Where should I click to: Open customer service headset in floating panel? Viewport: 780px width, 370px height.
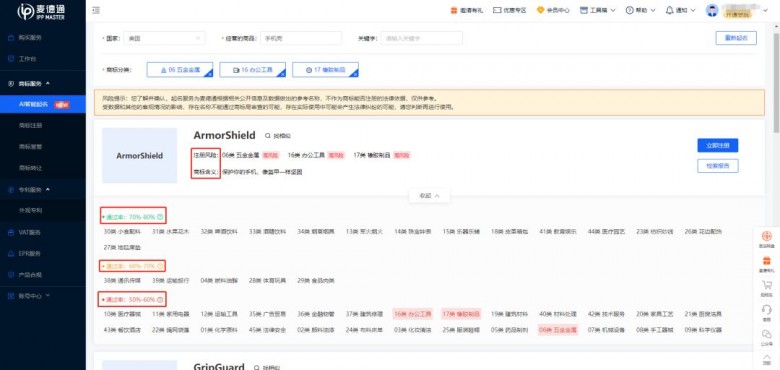click(767, 309)
